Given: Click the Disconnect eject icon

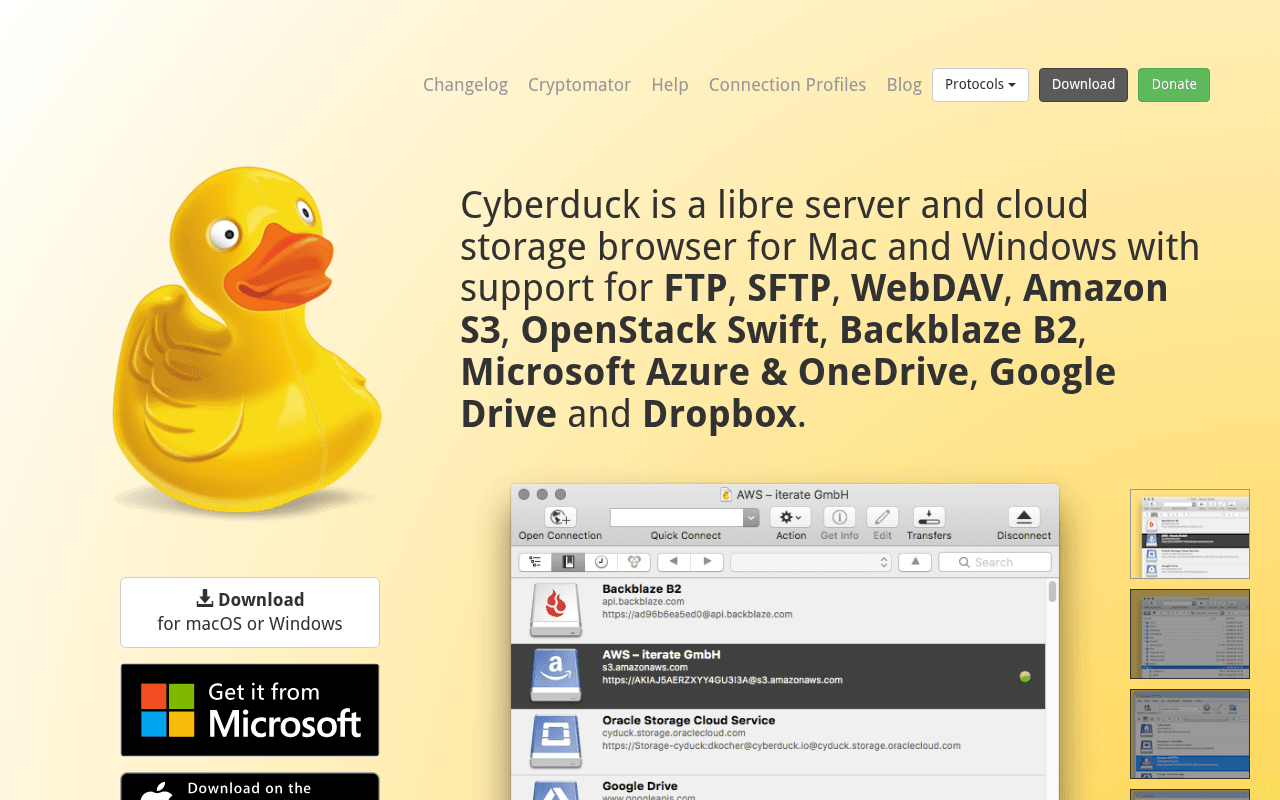Looking at the screenshot, I should click(1023, 517).
